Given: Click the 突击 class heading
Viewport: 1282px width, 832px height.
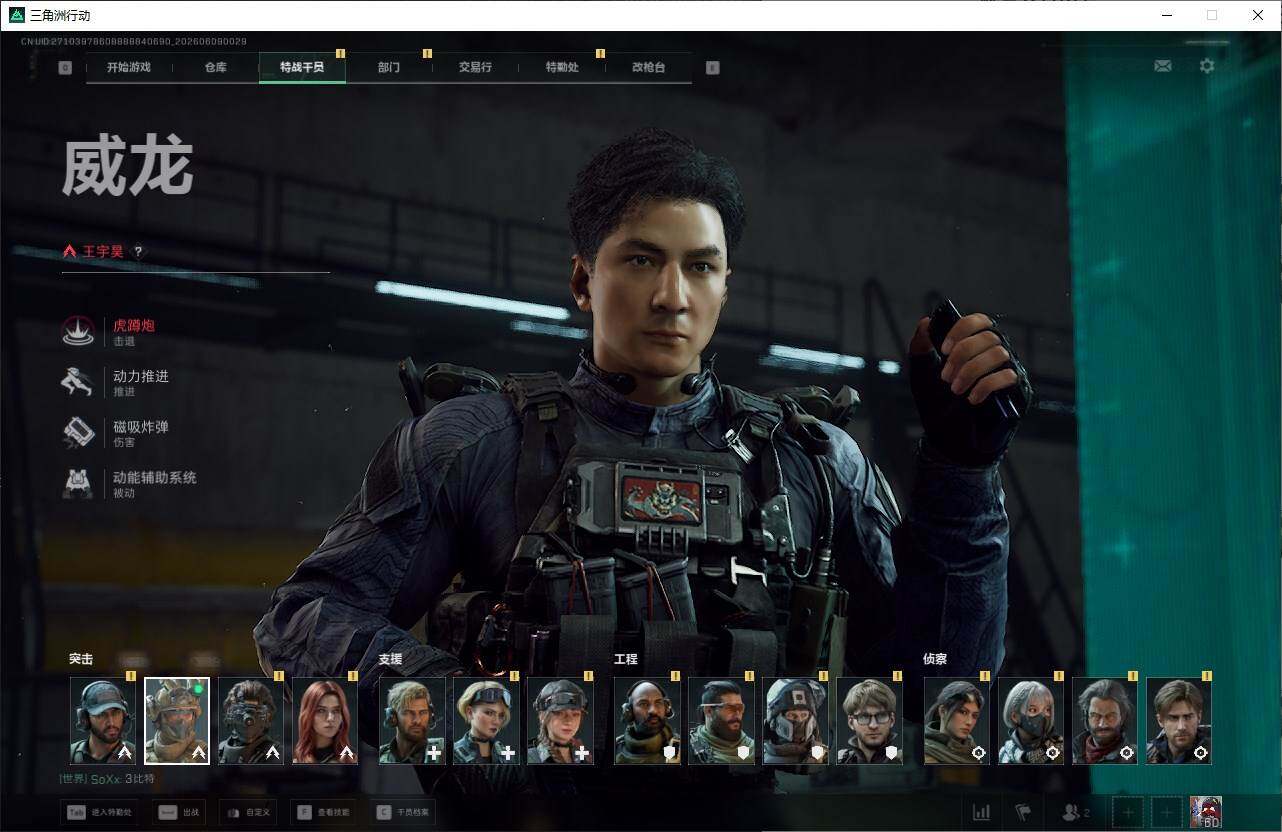Looking at the screenshot, I should pos(81,660).
